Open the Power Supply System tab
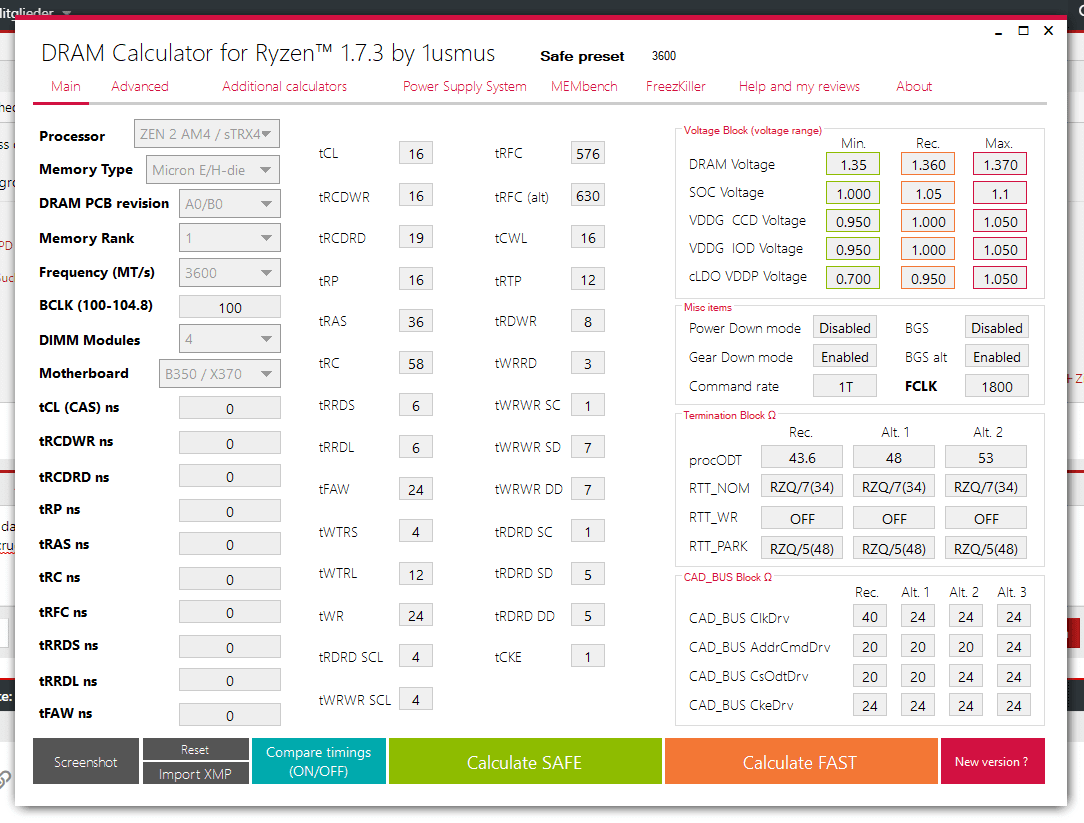This screenshot has height=823, width=1084. point(465,86)
